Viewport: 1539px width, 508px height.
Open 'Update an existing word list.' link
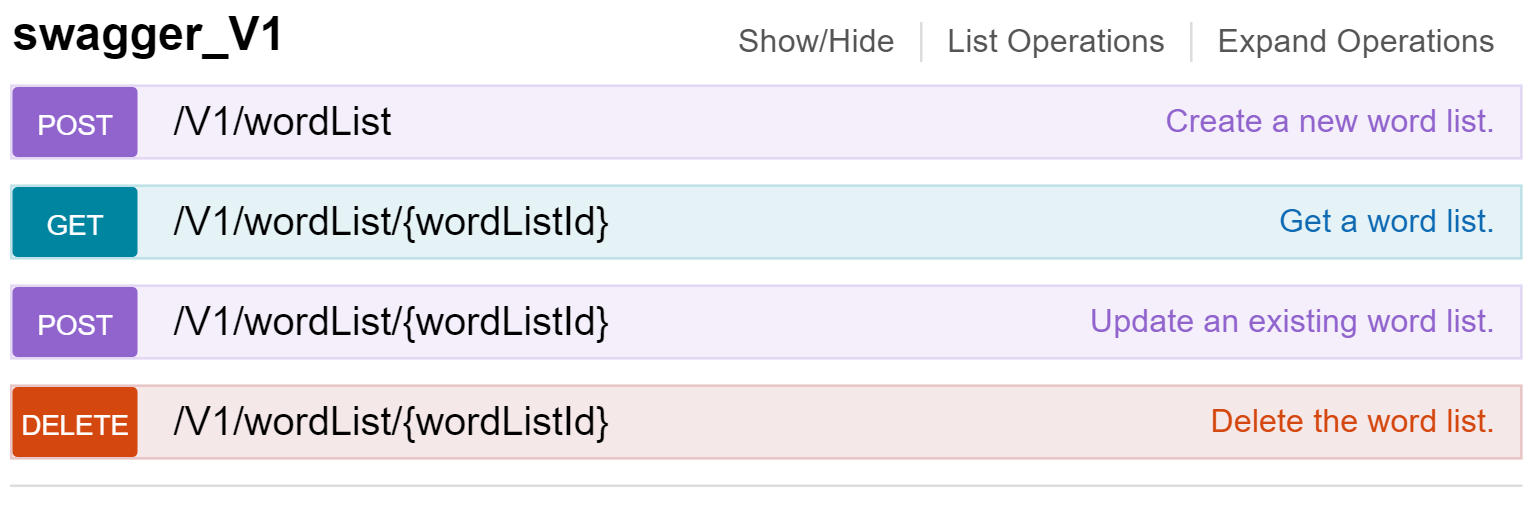click(1292, 322)
